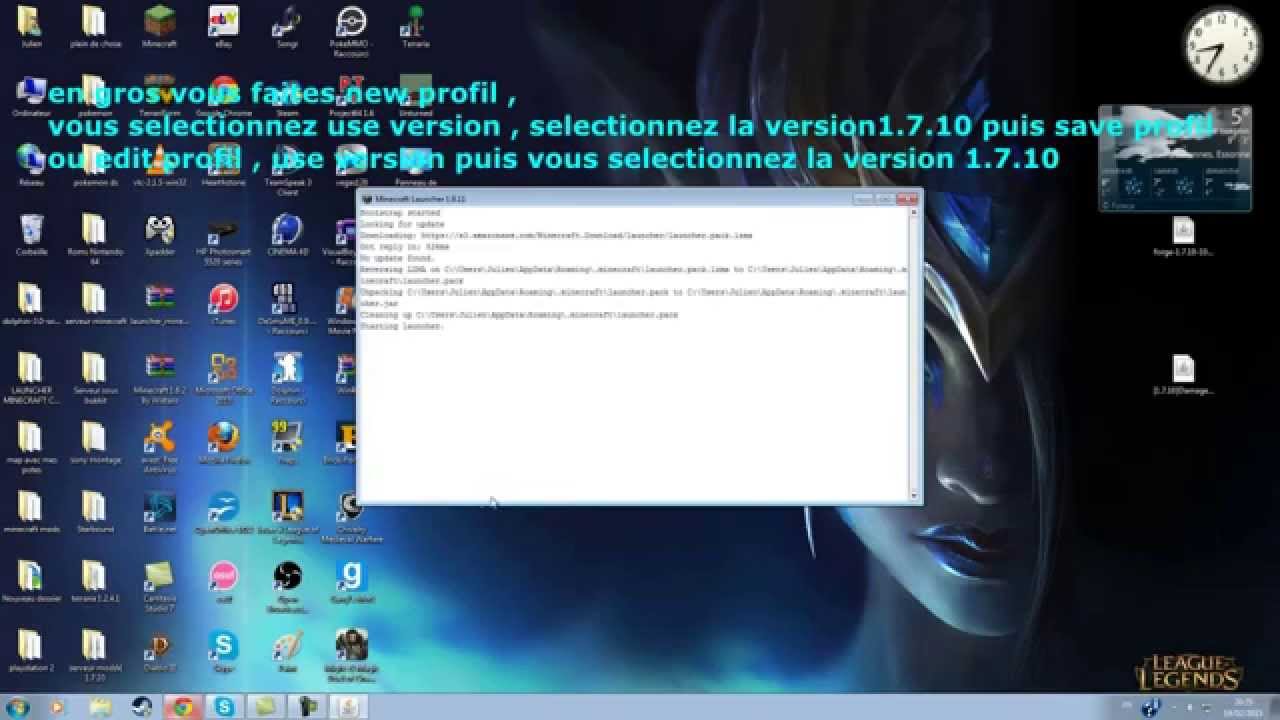The height and width of the screenshot is (720, 1280).
Task: Select the Ordinateur desktop icon
Action: click(31, 95)
